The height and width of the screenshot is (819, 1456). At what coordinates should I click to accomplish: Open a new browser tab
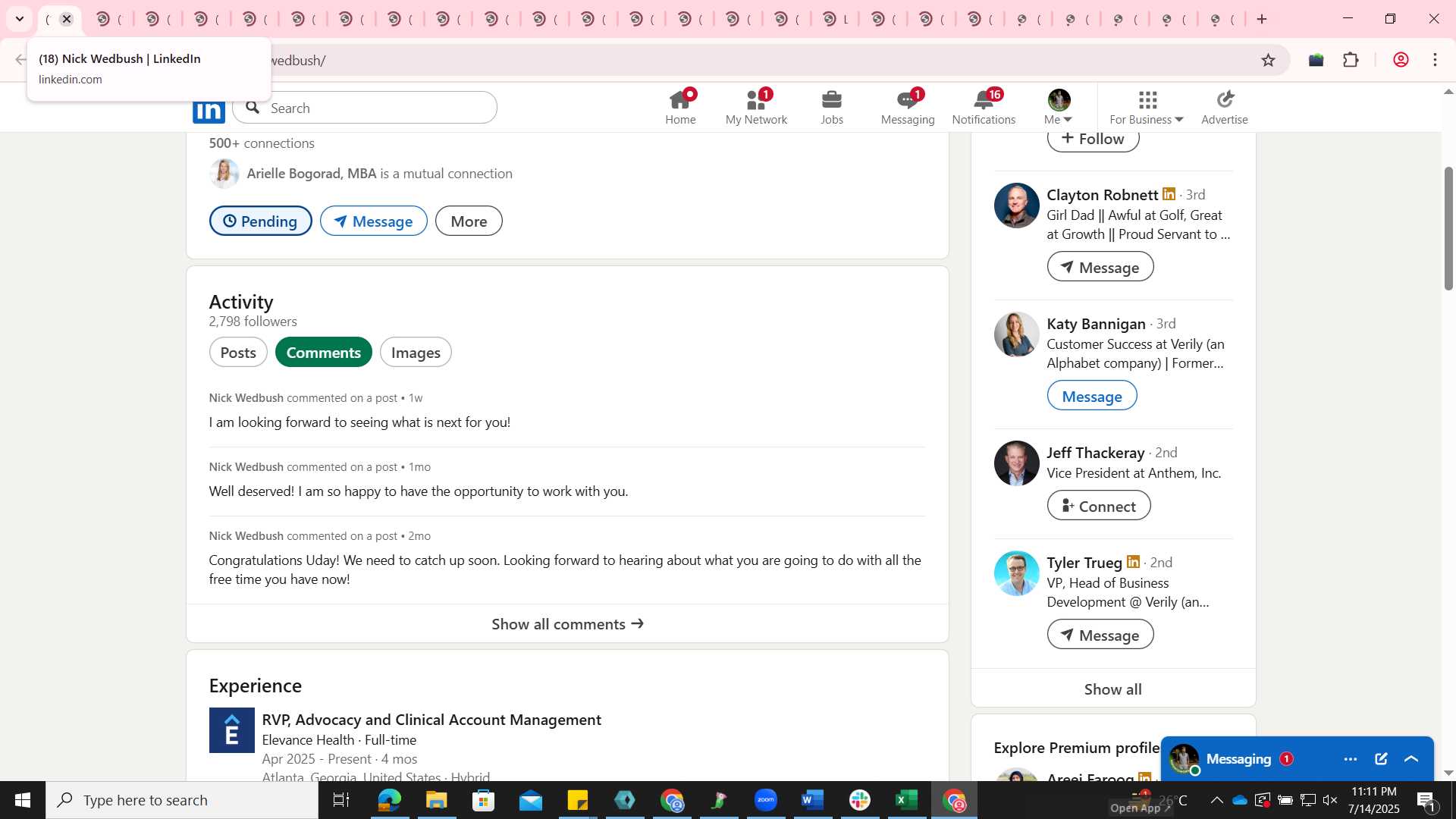pyautogui.click(x=1262, y=19)
